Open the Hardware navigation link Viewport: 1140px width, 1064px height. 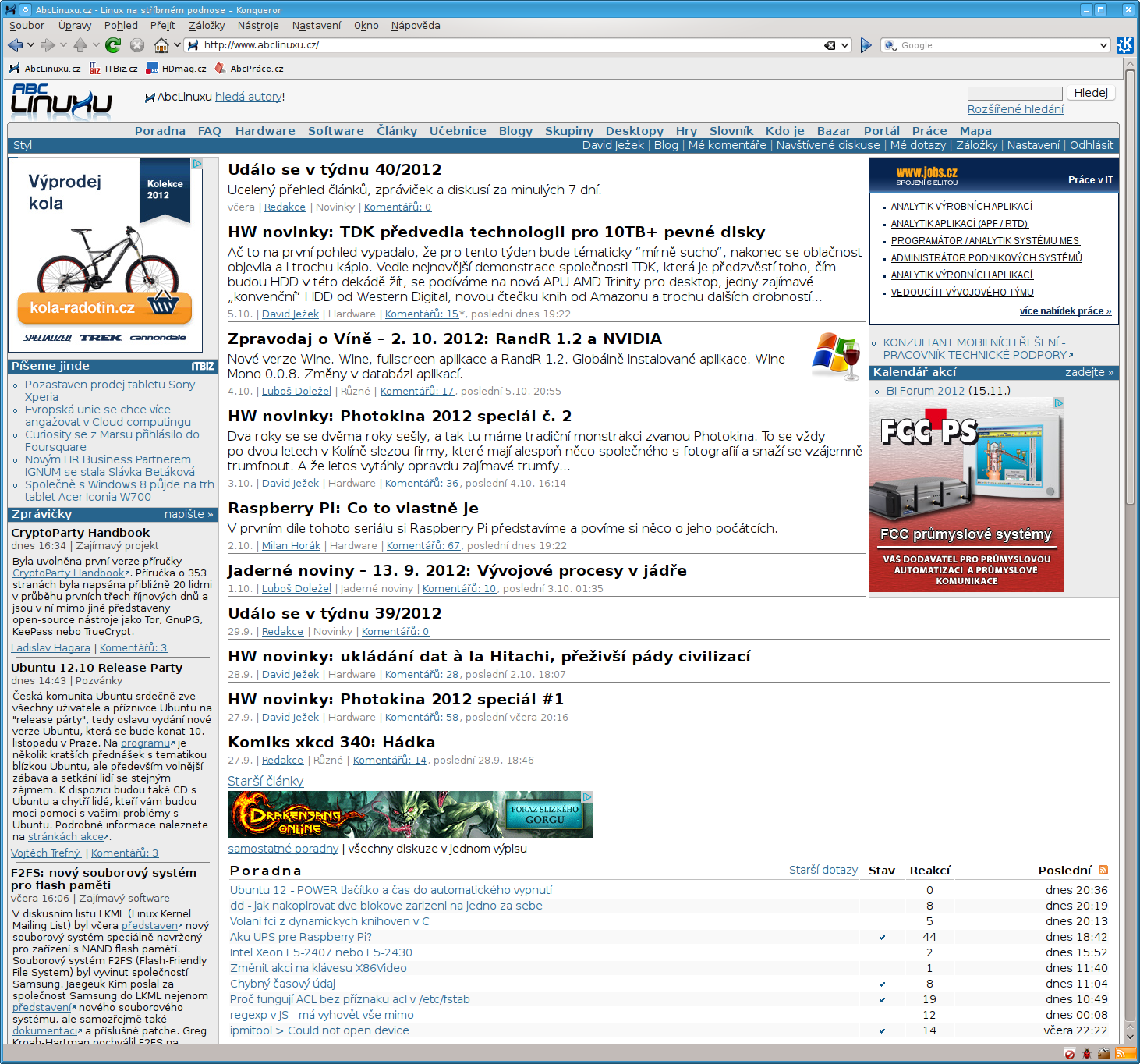point(265,131)
